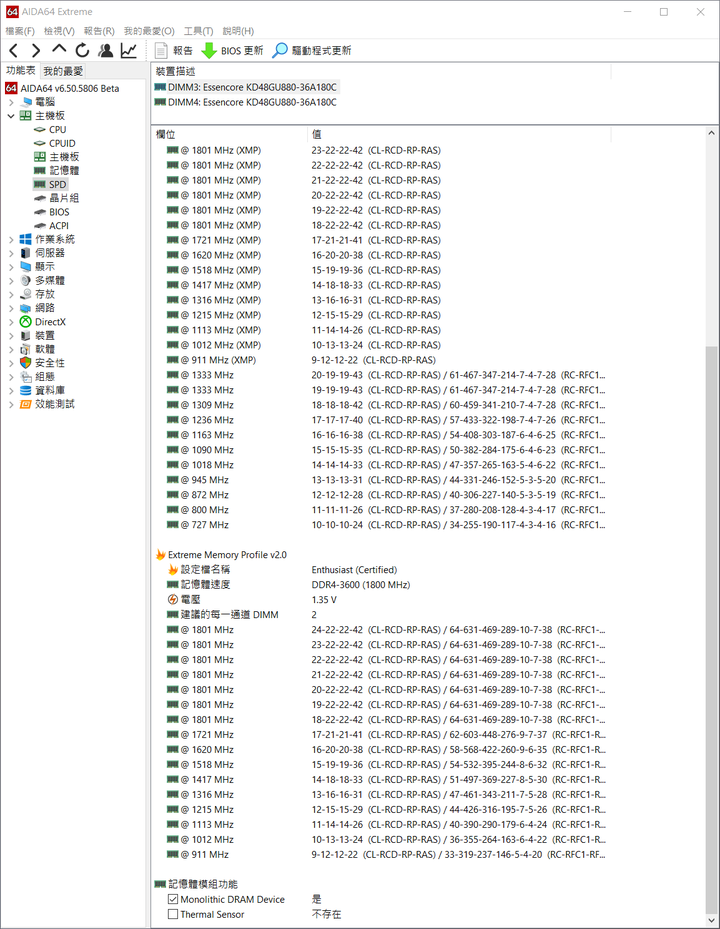Select the DIMM4: Essencore KD48GU880-36A180C device

click(245, 102)
